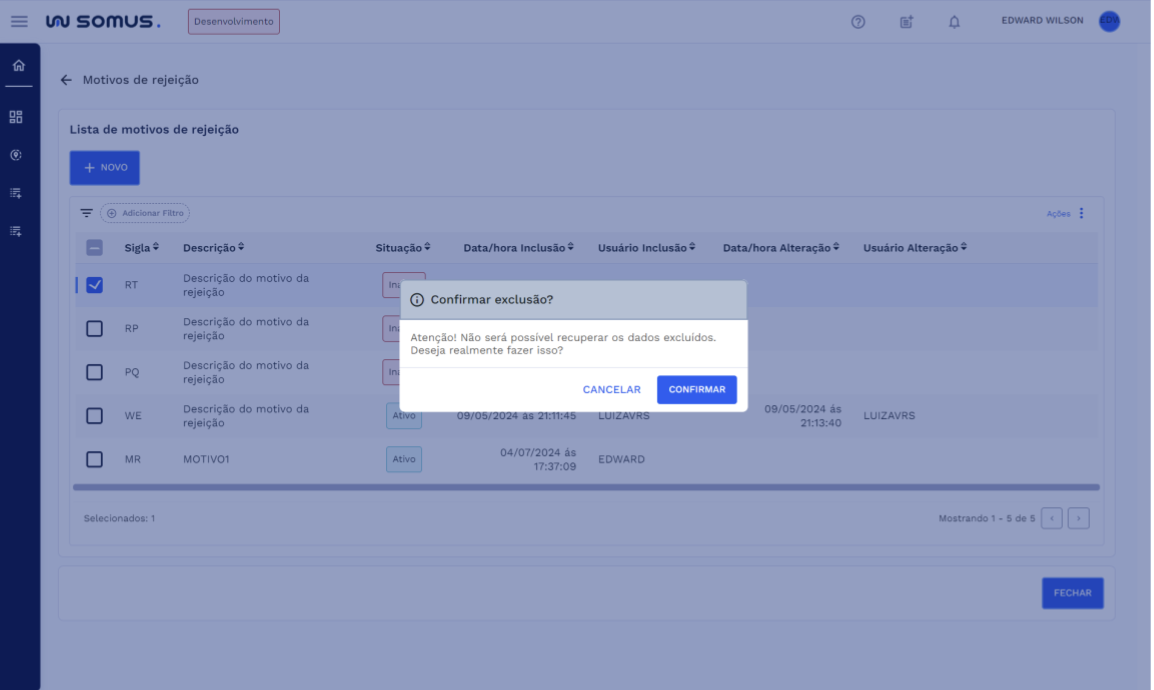Click the filter lines icon
1154x690 pixels.
tap(87, 213)
